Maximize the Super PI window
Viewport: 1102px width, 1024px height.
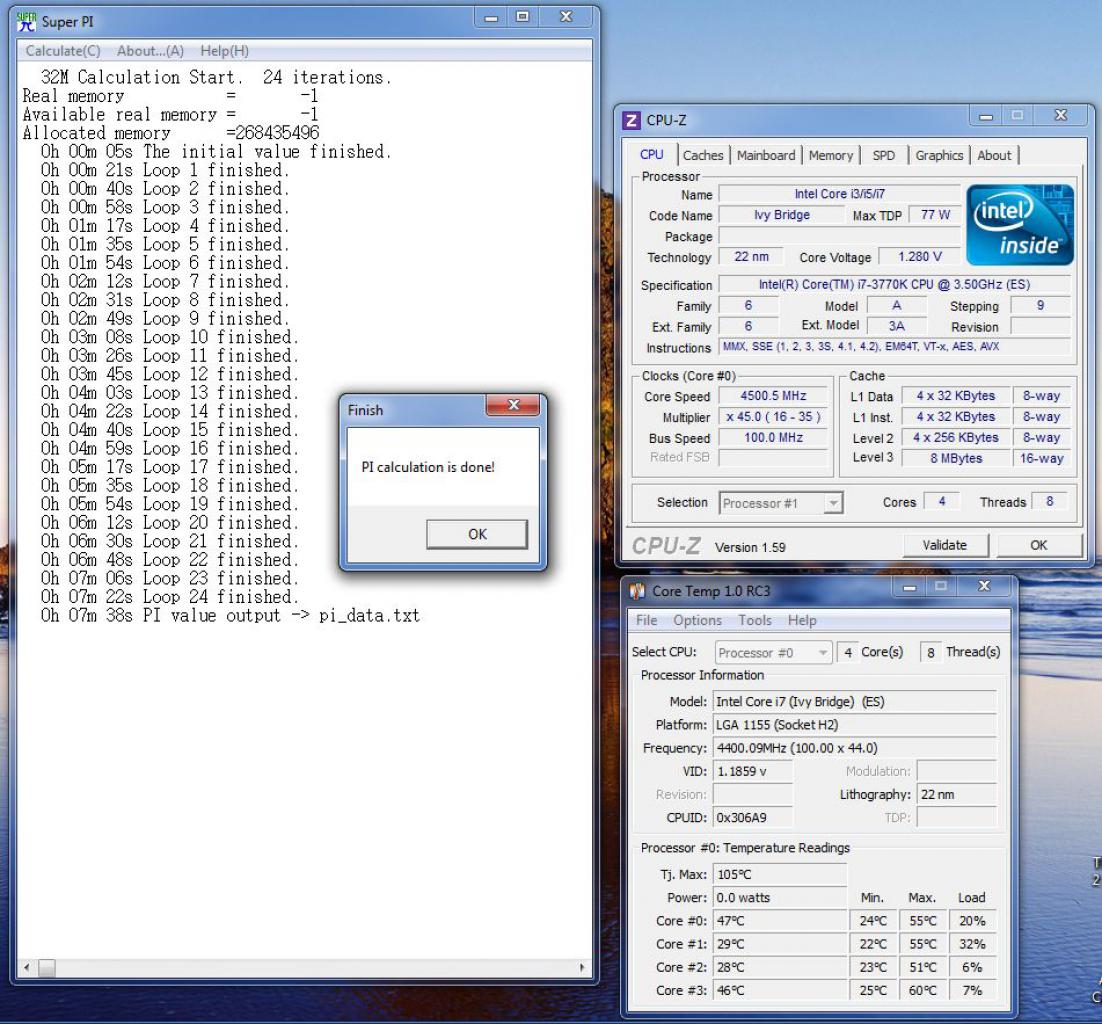(x=522, y=17)
